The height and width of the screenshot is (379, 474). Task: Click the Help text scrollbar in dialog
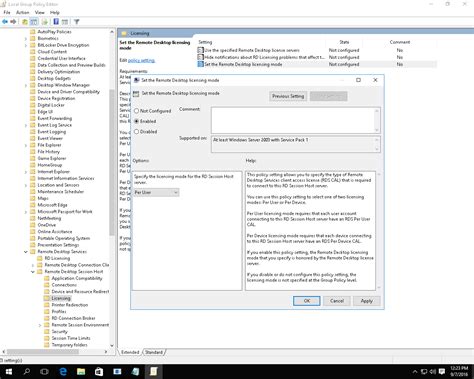[378, 231]
